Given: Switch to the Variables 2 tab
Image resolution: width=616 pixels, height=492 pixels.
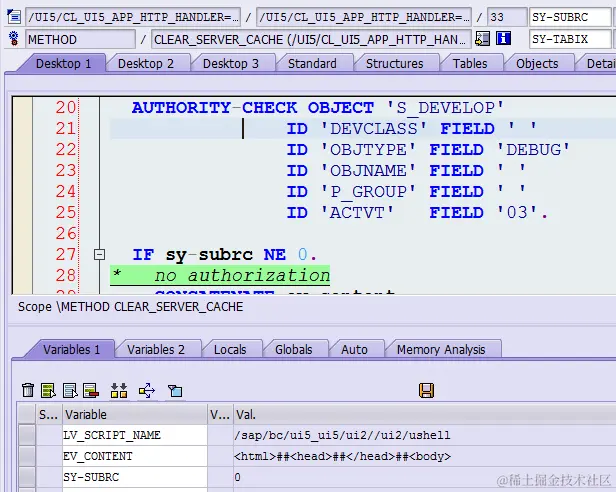Looking at the screenshot, I should pos(156,349).
